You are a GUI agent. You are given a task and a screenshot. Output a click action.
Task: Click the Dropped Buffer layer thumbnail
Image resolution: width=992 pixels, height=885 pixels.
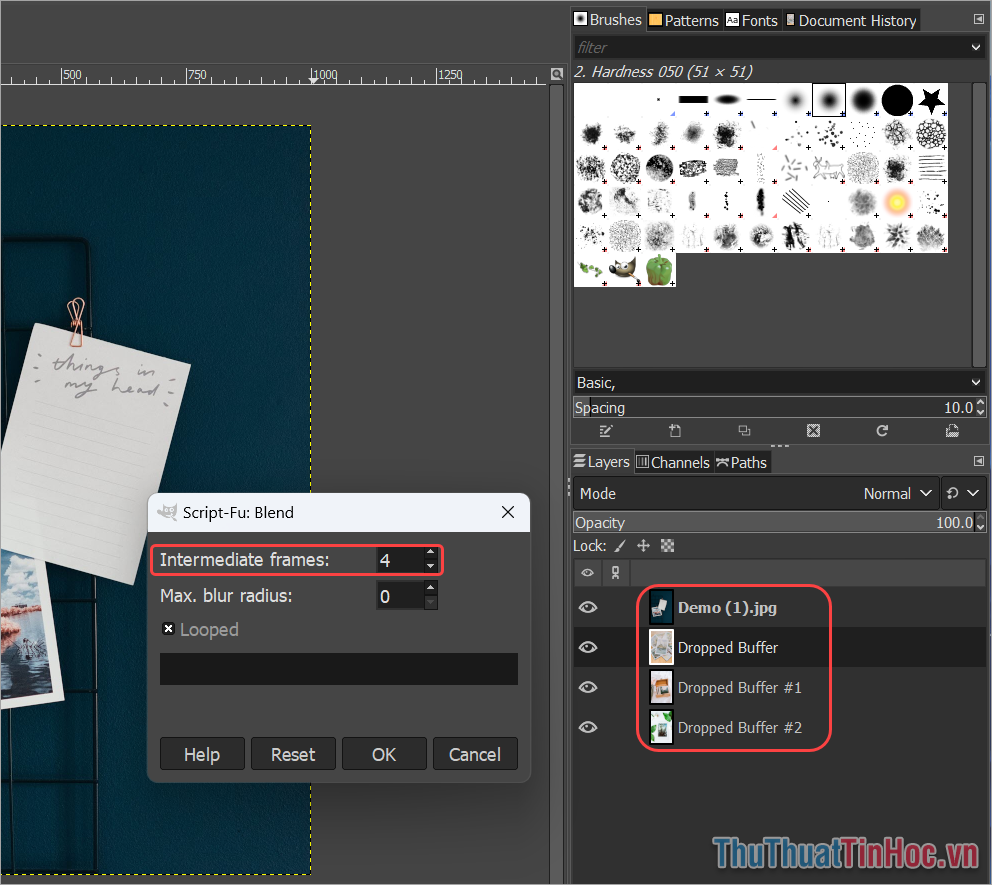661,647
